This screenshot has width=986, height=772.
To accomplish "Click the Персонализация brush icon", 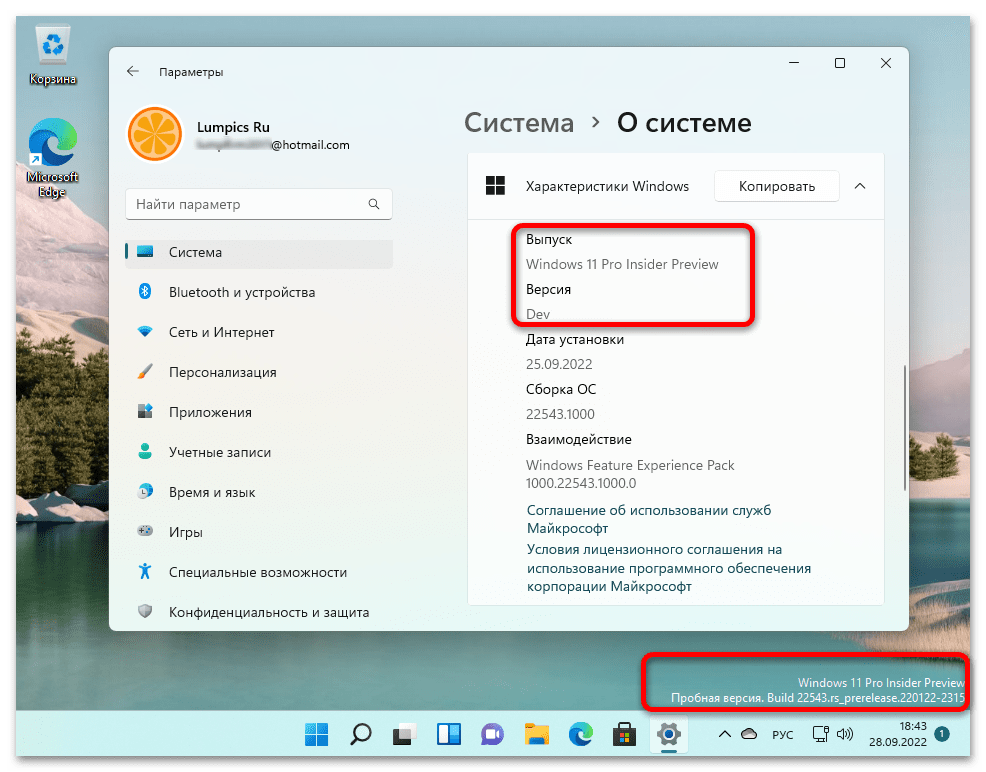I will click(145, 372).
